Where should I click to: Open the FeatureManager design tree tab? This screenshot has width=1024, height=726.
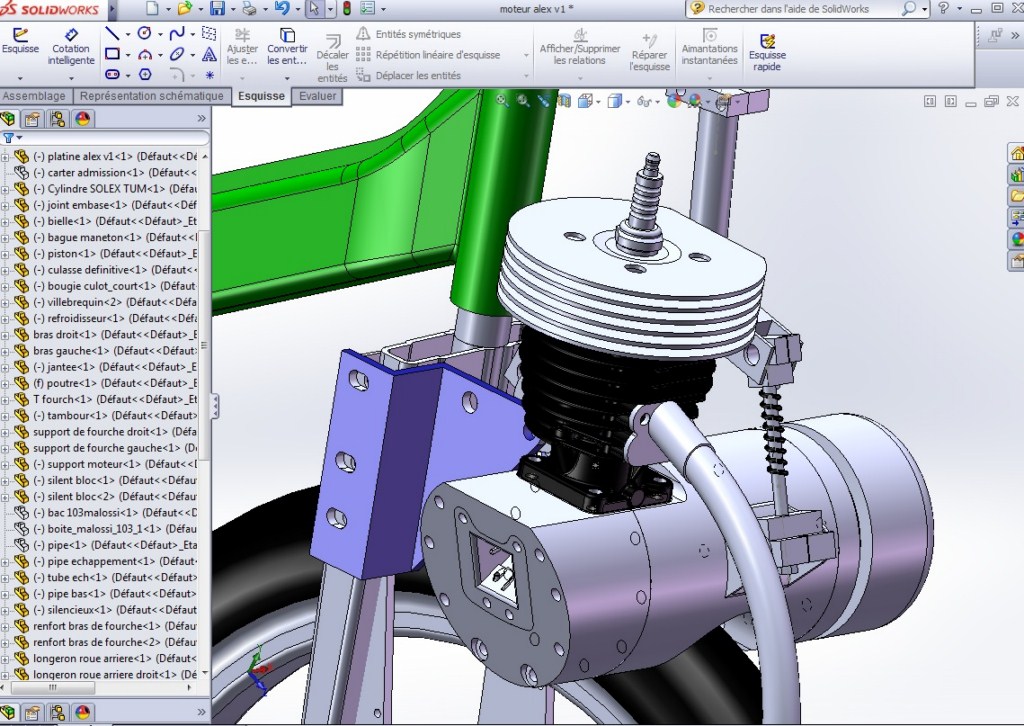click(x=8, y=119)
